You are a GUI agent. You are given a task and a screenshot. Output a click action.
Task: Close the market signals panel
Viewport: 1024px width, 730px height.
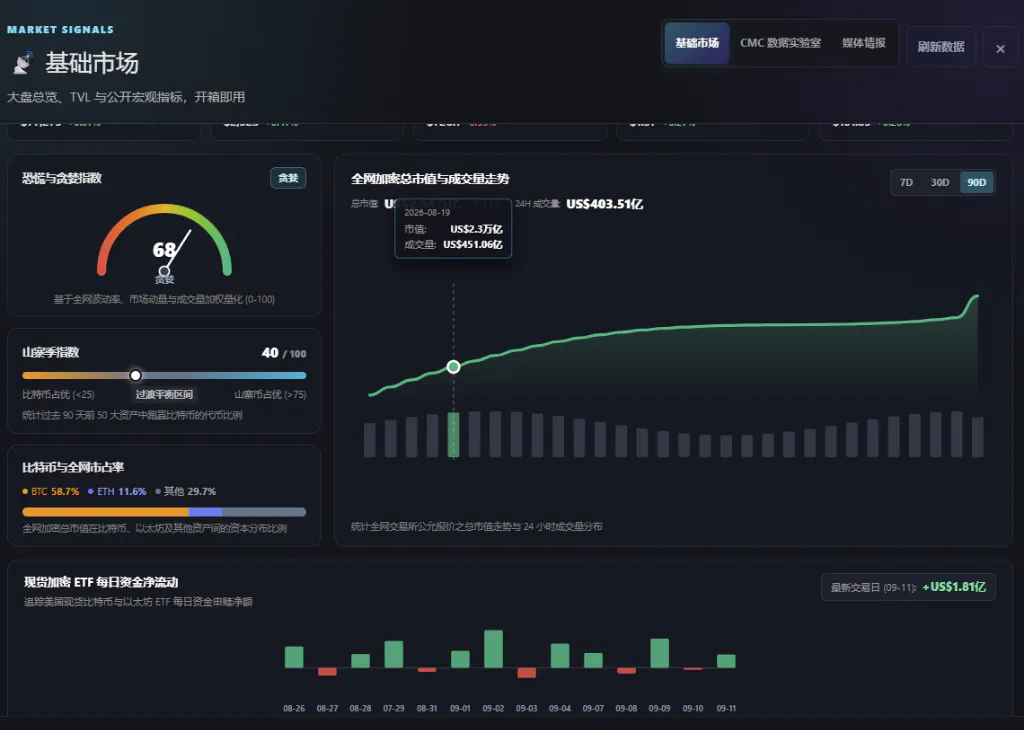[1000, 48]
